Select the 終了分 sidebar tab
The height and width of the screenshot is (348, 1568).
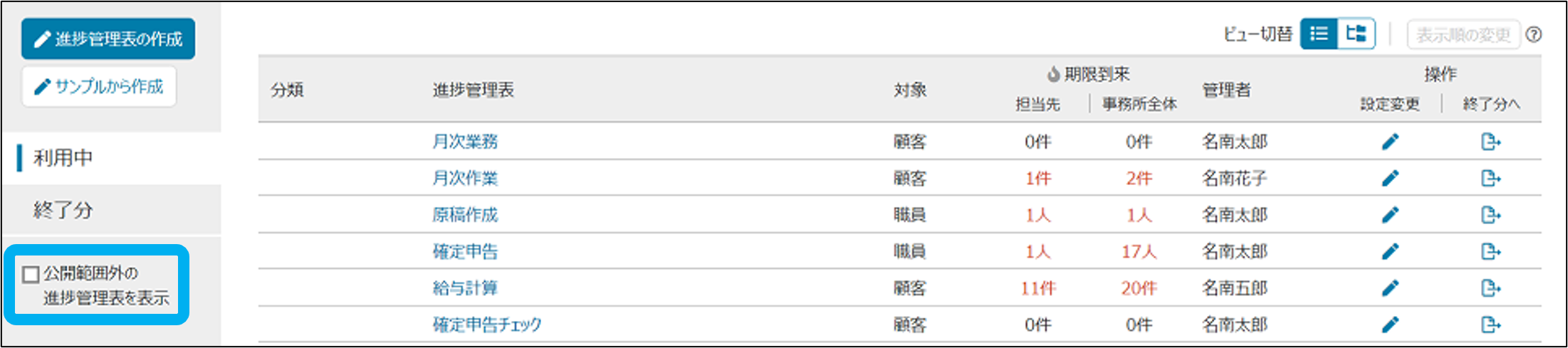click(x=63, y=211)
